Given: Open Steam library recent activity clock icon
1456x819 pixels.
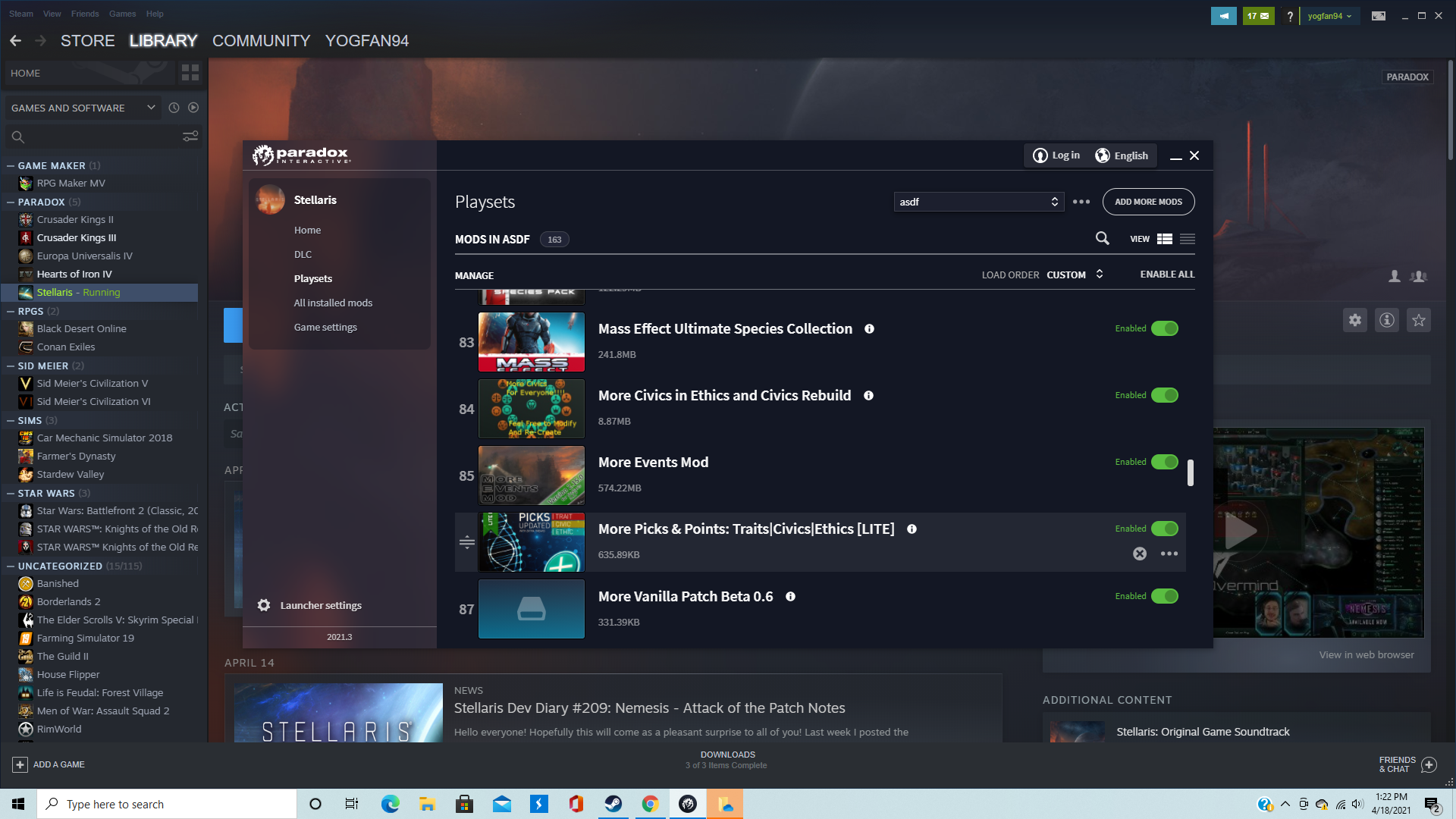Looking at the screenshot, I should point(174,108).
